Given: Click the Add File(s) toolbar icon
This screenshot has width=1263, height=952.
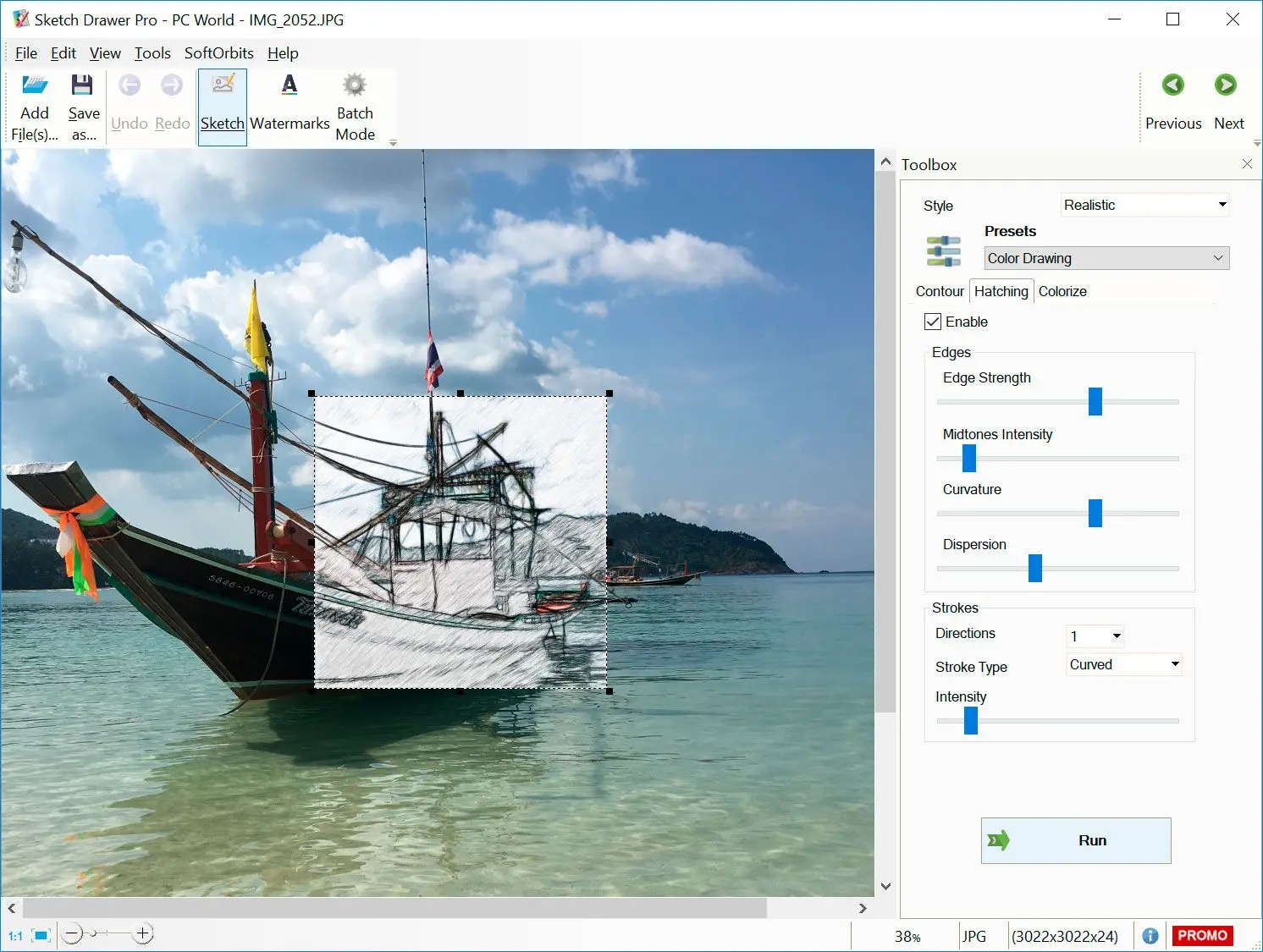Looking at the screenshot, I should pos(35,86).
